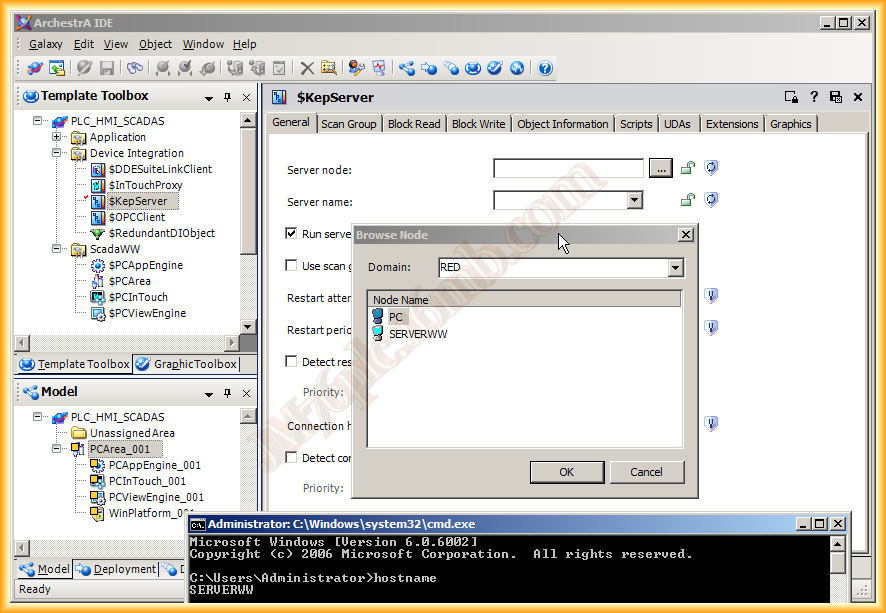Click the Delete (X) toolbar icon
Screen dimensions: 886x613
307,68
